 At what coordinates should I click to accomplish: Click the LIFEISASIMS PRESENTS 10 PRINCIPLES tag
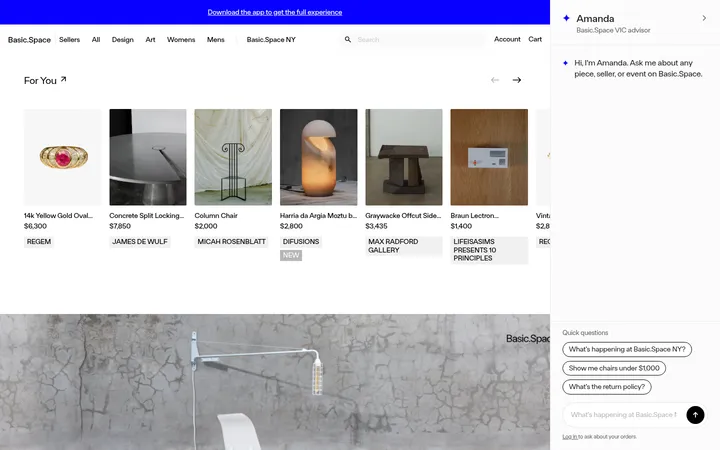coord(489,250)
